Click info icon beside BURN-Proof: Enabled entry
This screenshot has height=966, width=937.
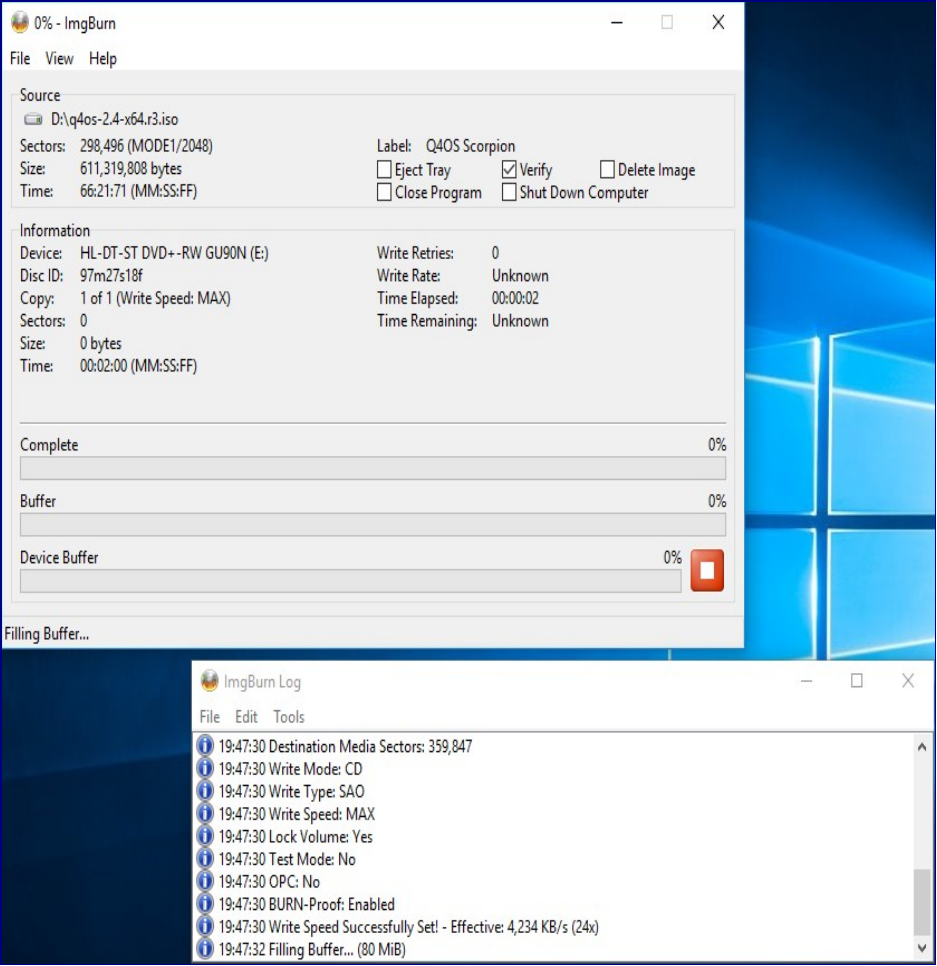click(x=206, y=904)
